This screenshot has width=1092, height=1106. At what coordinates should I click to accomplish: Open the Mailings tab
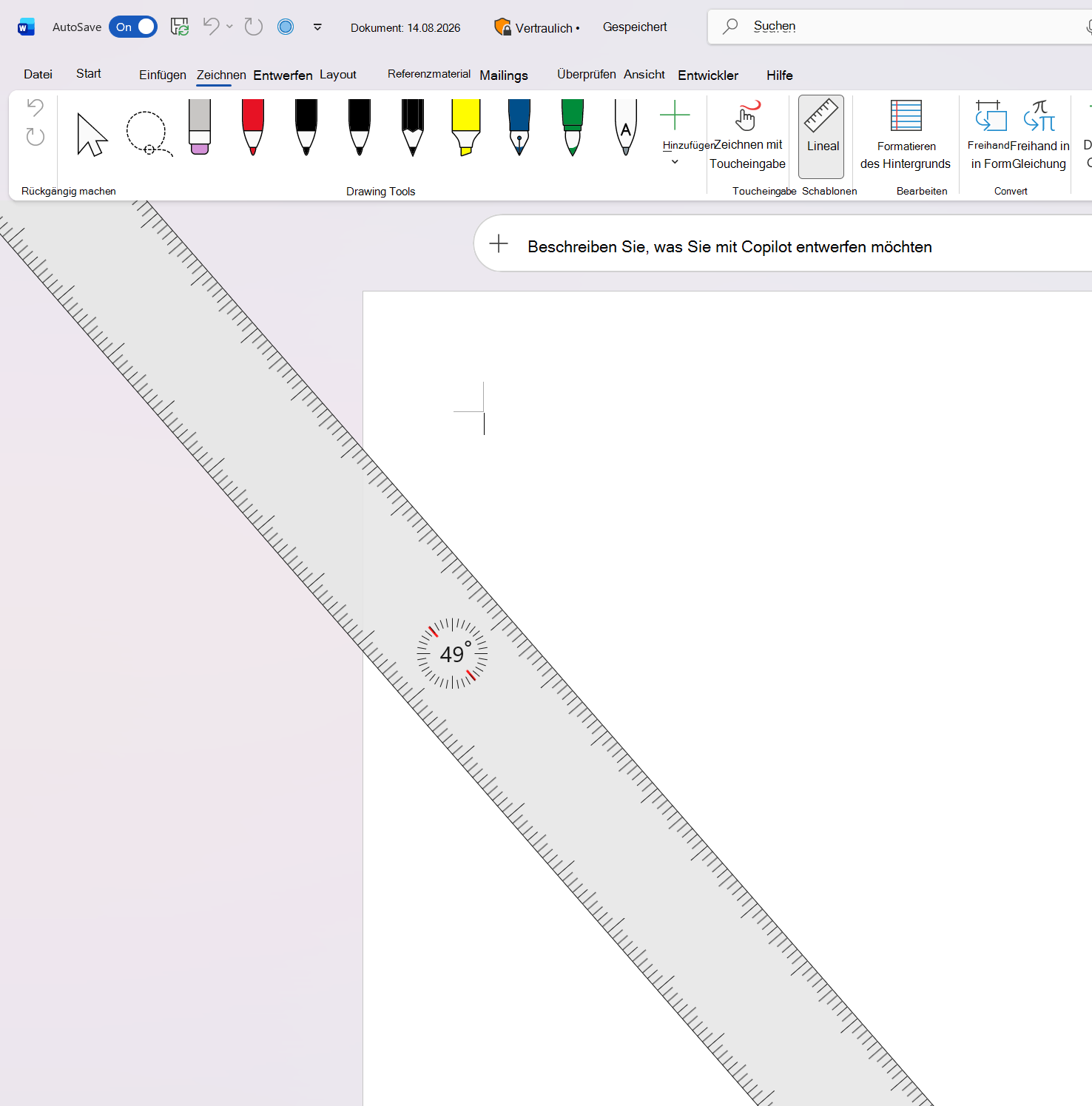click(504, 75)
